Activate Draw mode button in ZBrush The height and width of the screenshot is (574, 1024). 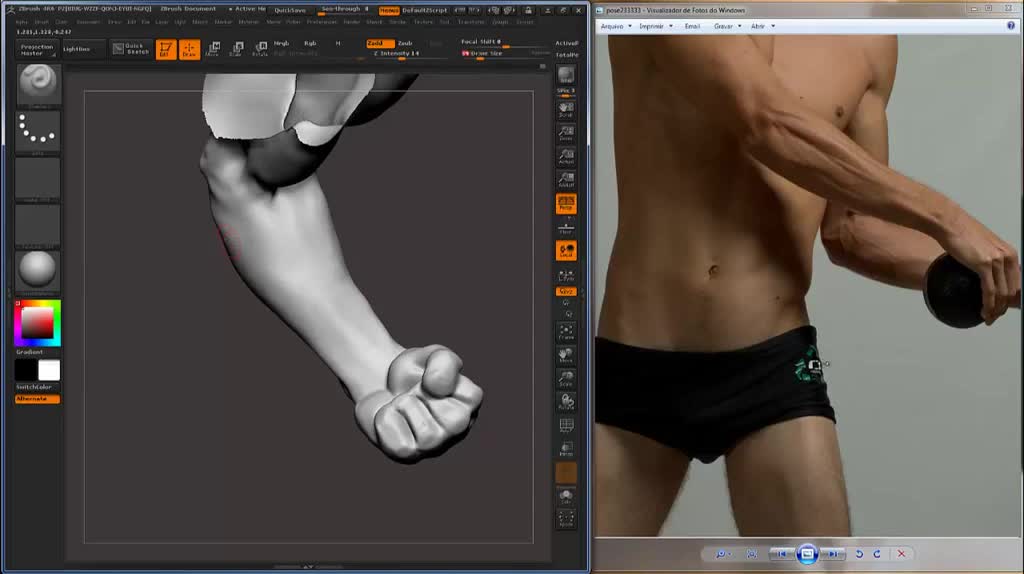[x=189, y=50]
